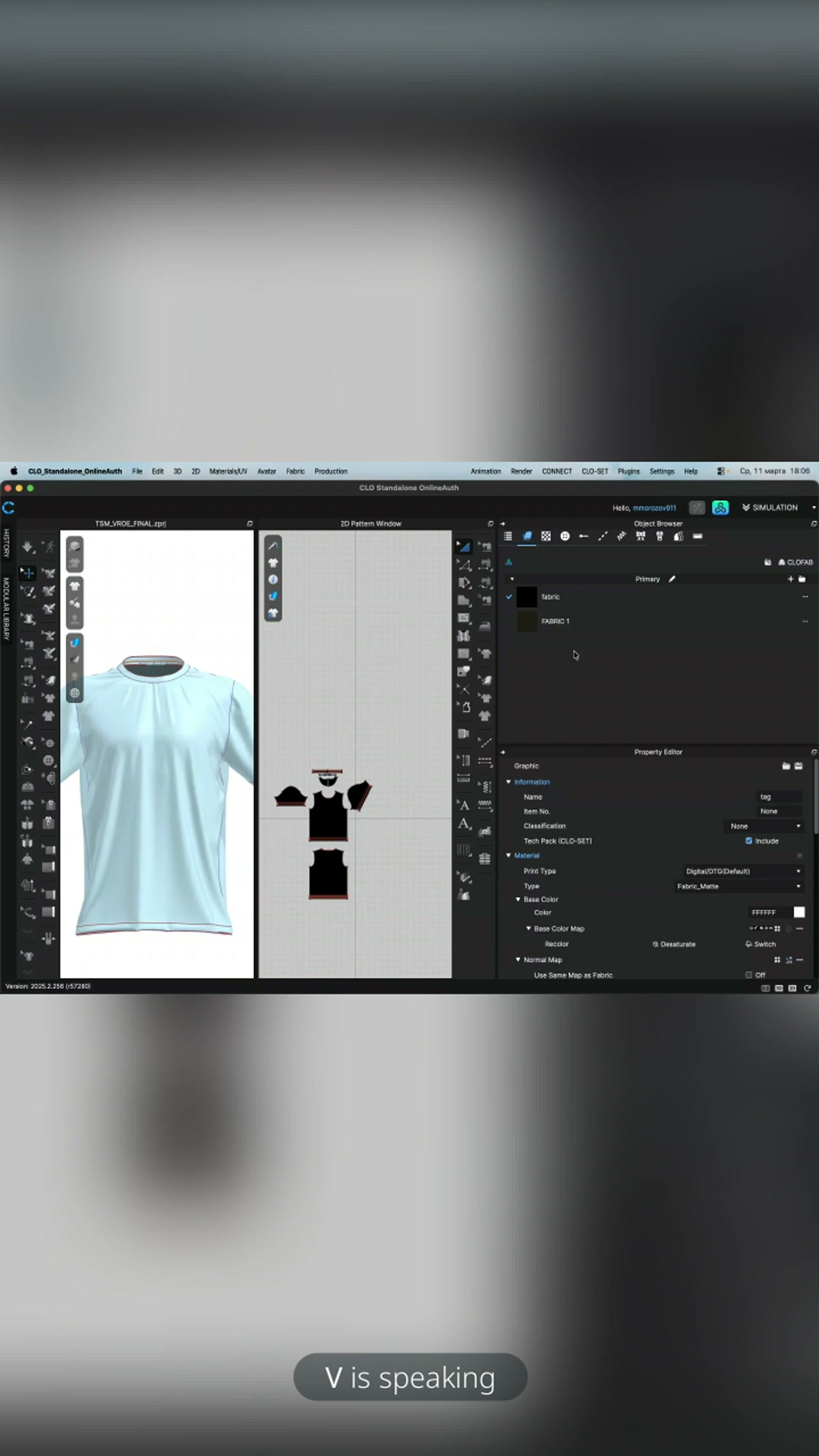Toggle the Use Same Map as Fabric checkbox

tap(749, 975)
